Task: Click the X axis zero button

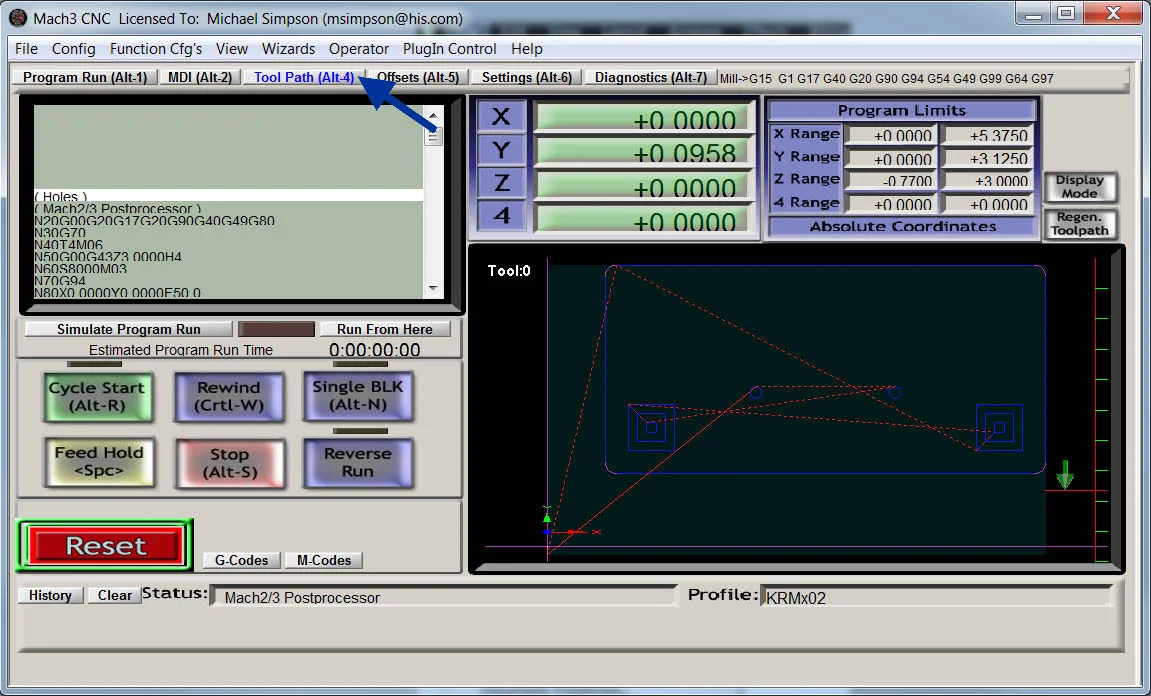Action: pyautogui.click(x=501, y=117)
